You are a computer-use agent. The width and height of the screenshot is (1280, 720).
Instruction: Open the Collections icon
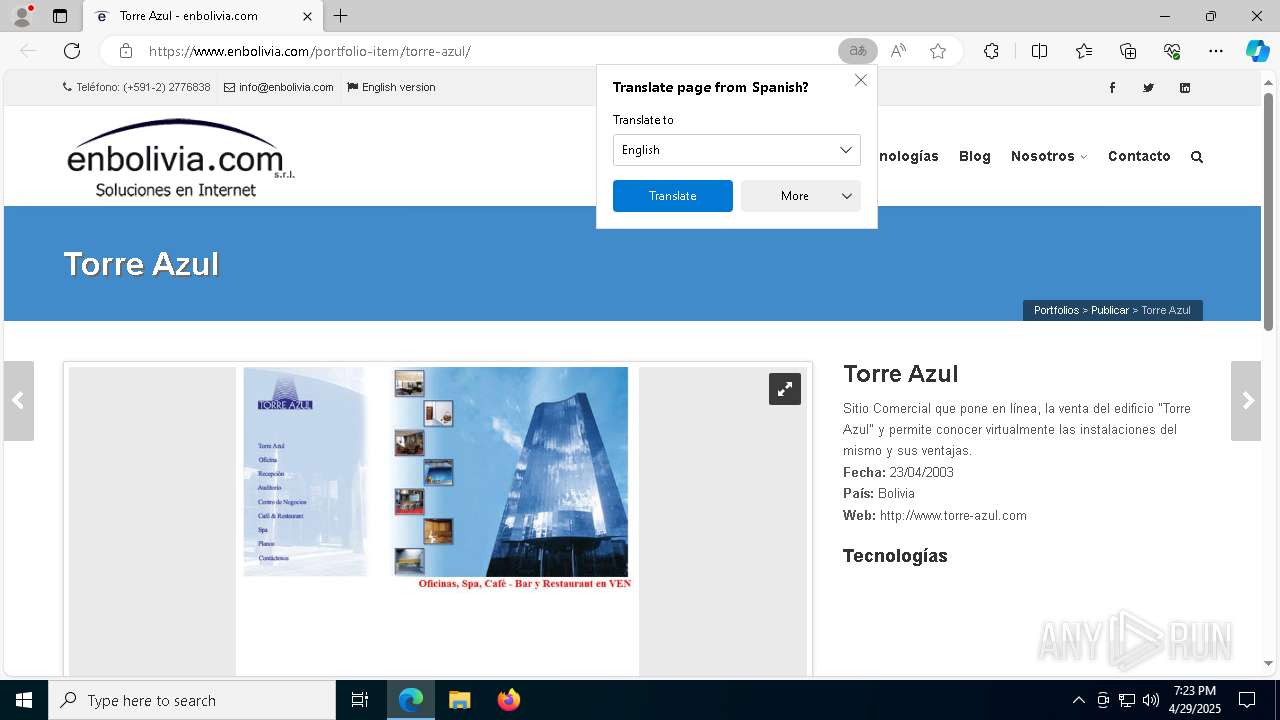[1128, 51]
